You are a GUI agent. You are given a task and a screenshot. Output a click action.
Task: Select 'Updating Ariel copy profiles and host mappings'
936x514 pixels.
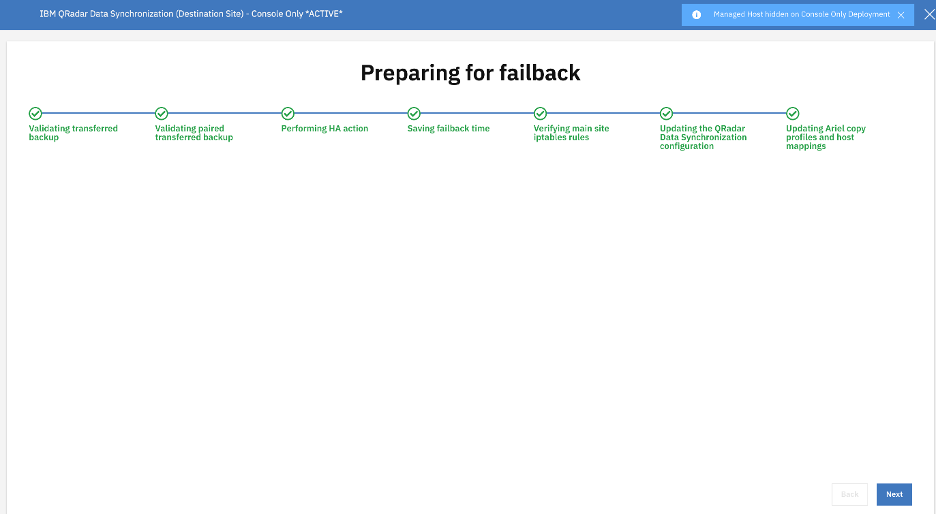(x=826, y=137)
